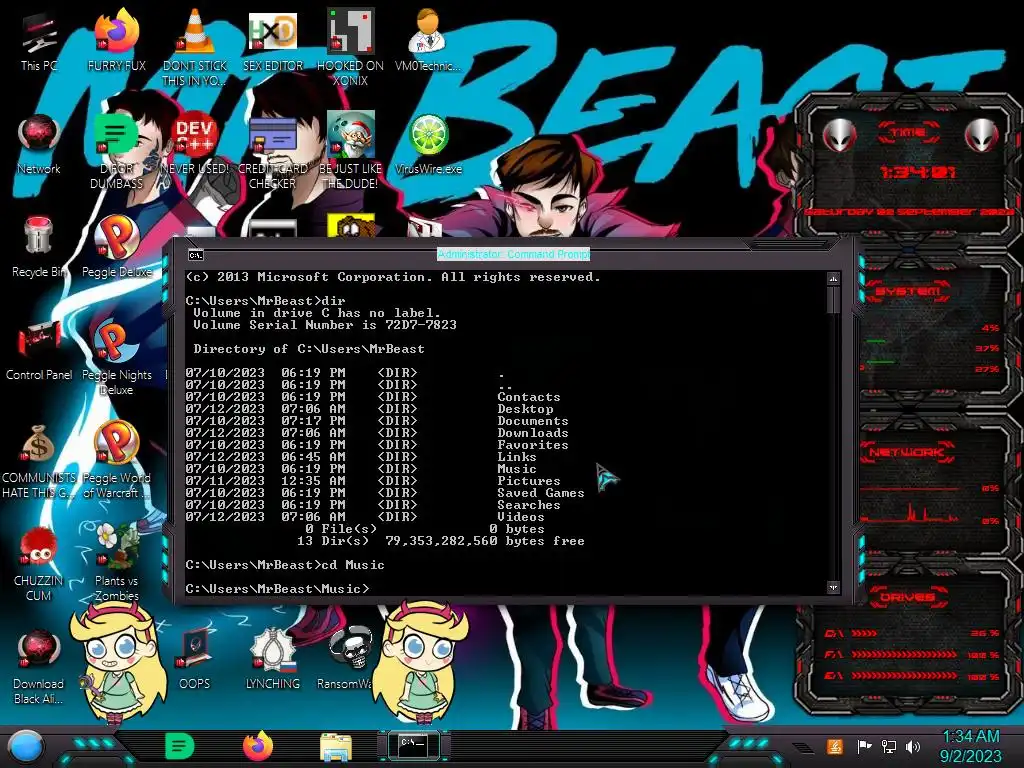This screenshot has width=1024, height=768.
Task: Open the green notes app in taskbar
Action: coord(179,746)
